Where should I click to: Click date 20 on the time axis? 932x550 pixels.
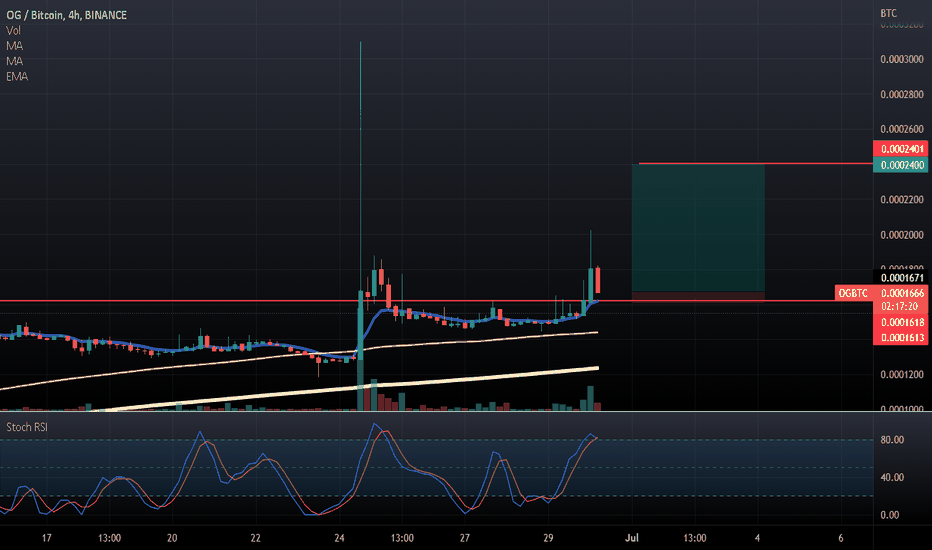pos(172,538)
